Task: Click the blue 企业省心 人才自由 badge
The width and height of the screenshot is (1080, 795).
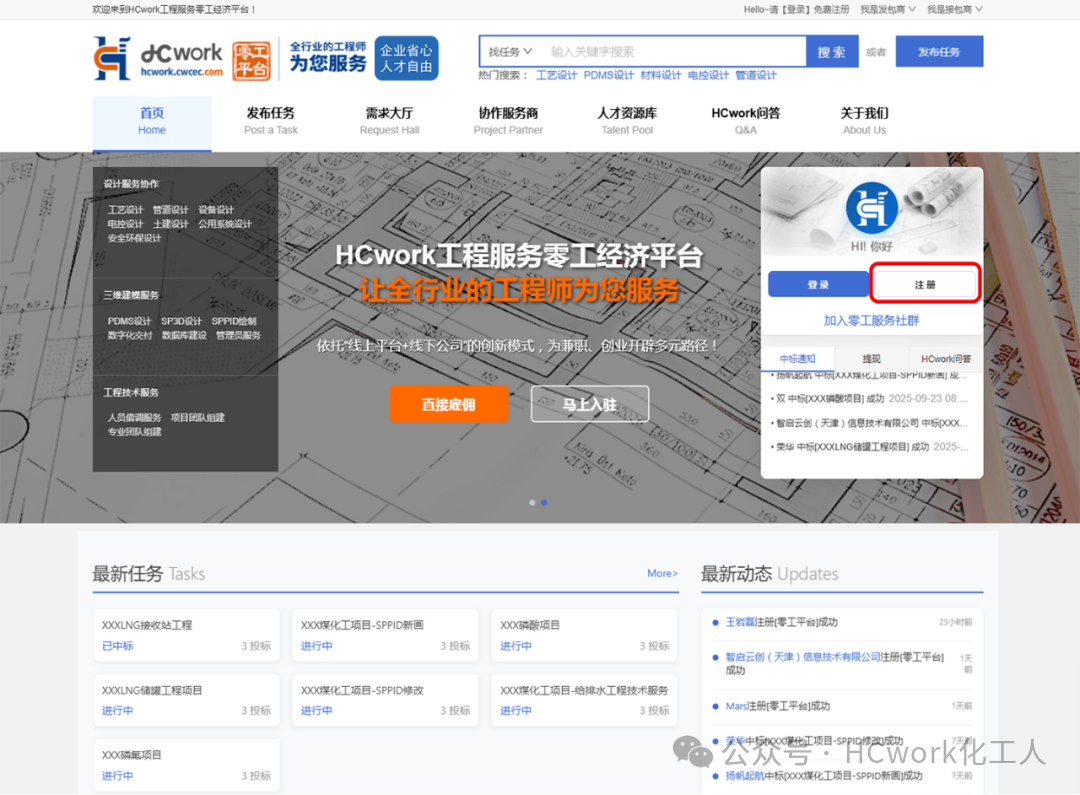Action: pos(406,58)
